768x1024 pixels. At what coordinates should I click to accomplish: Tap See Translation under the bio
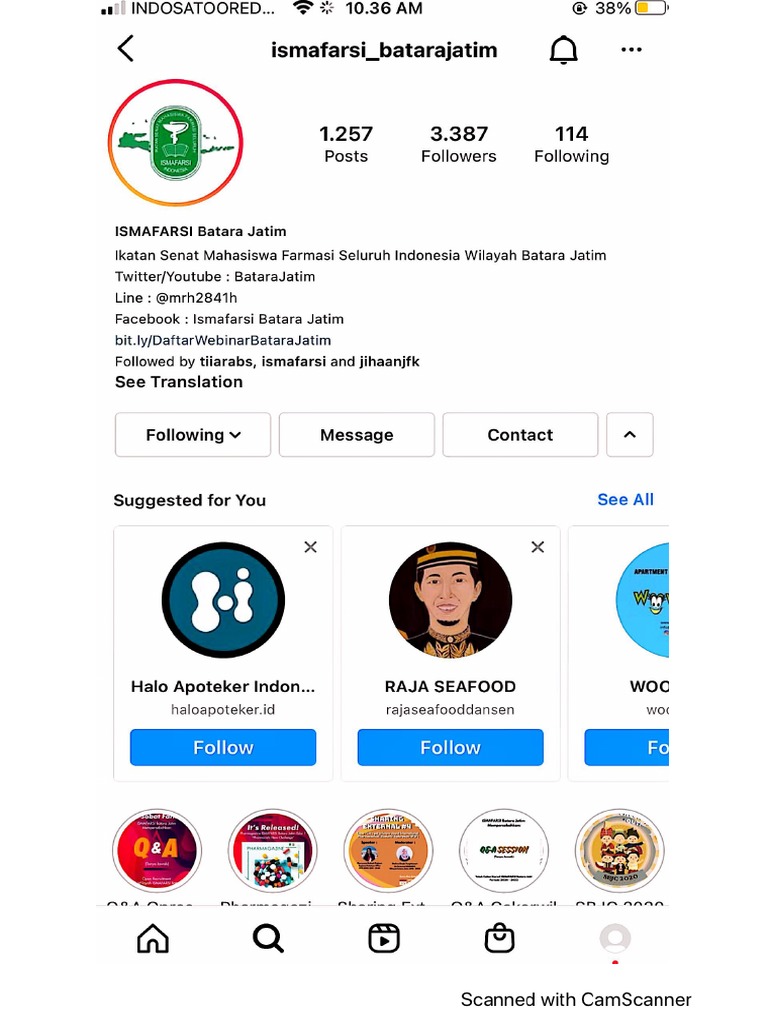click(x=179, y=382)
